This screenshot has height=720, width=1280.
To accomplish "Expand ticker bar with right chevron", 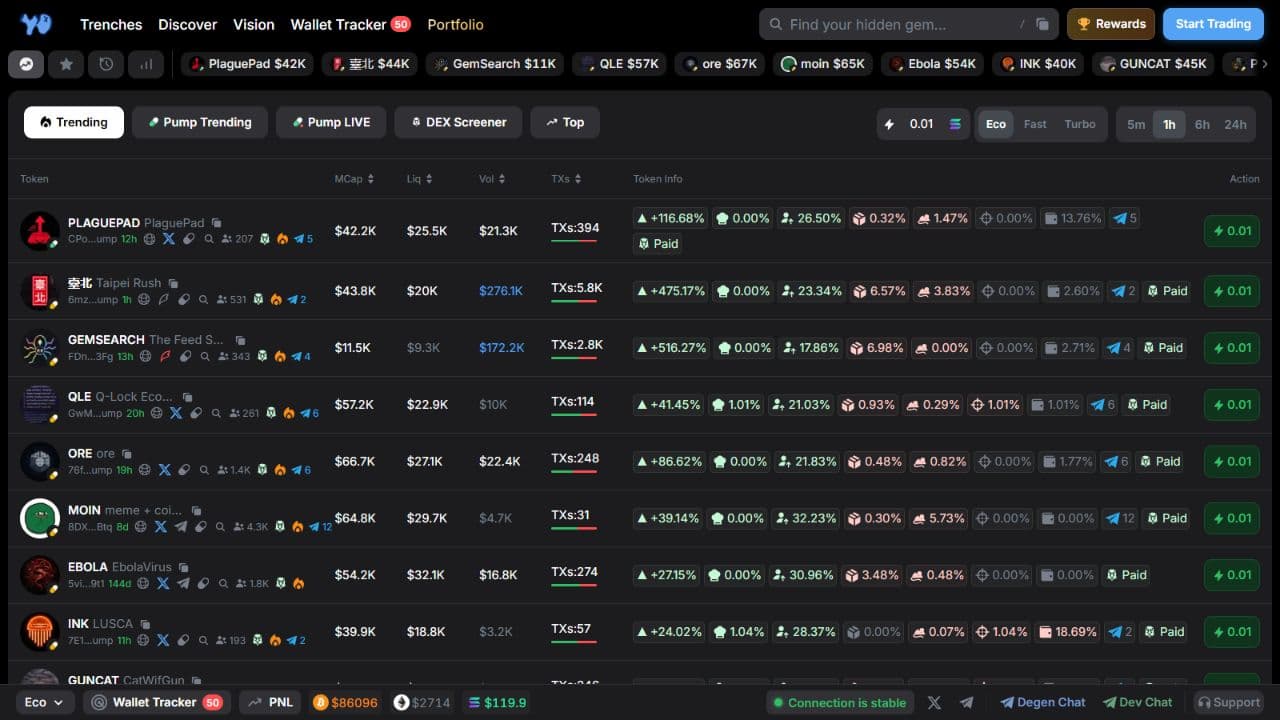I will pos(1264,64).
